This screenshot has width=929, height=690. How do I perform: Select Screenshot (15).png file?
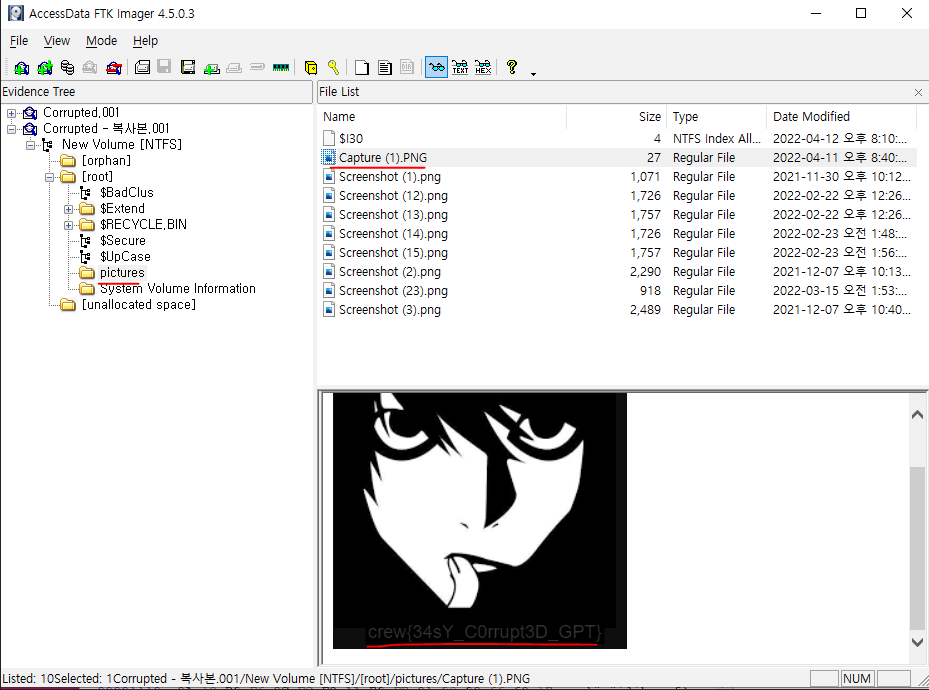tap(616, 252)
